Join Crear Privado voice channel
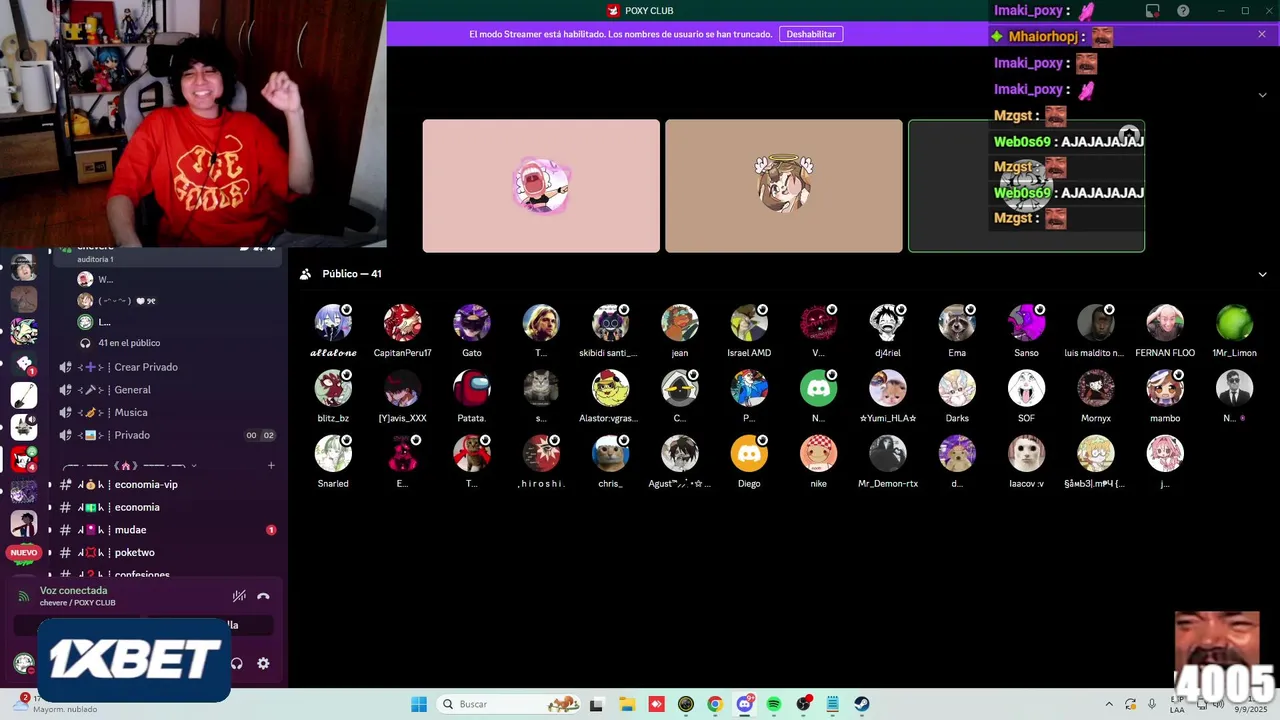 click(166, 367)
